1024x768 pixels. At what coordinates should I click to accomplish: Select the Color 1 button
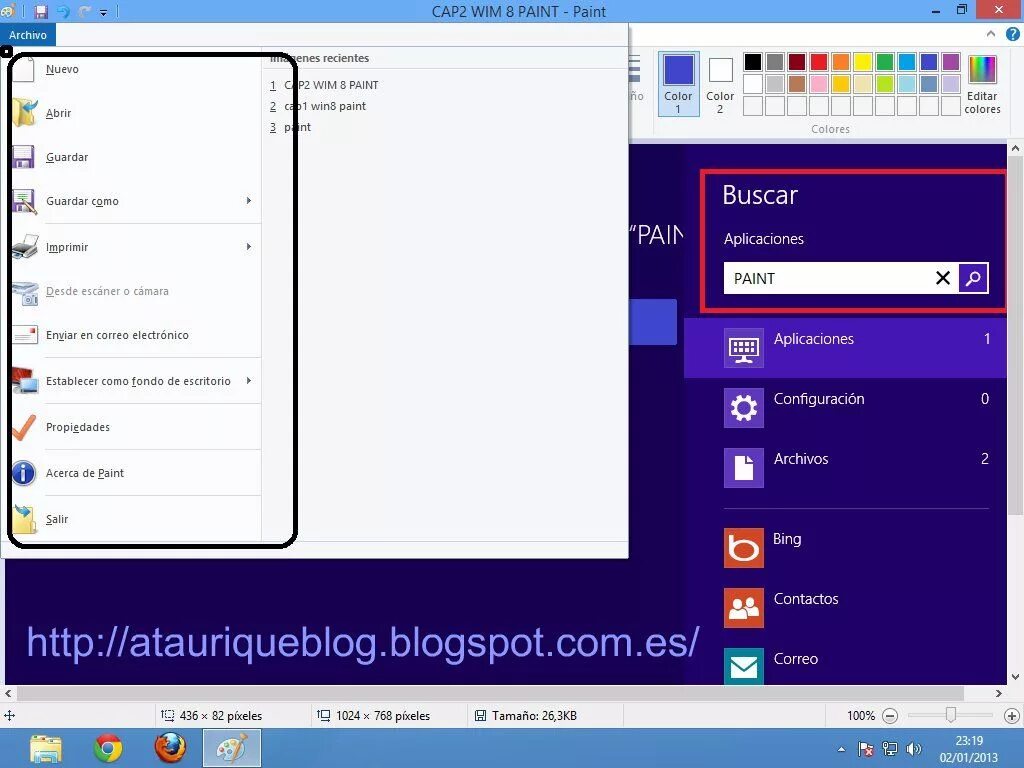(679, 84)
